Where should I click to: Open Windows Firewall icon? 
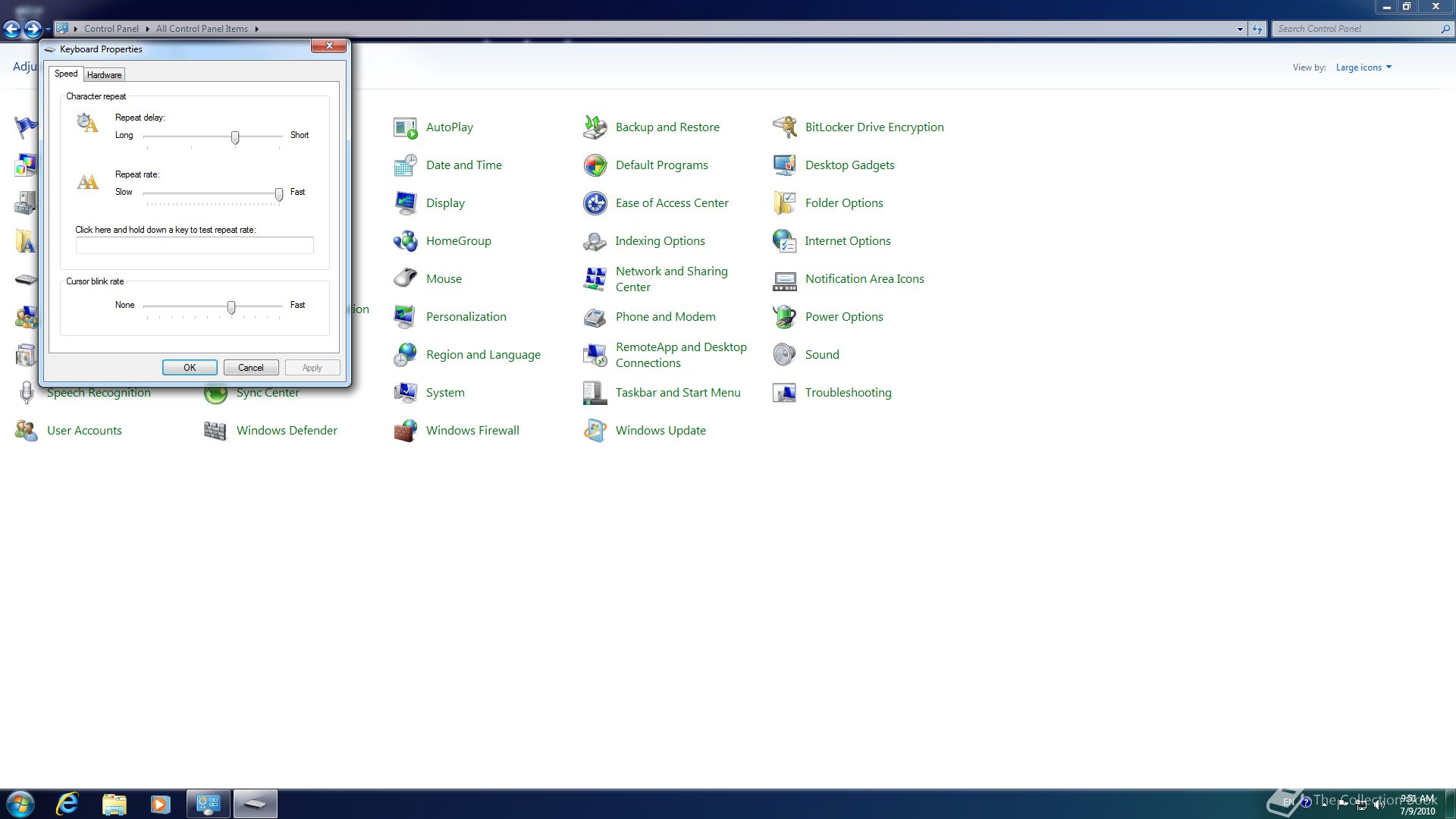point(406,431)
